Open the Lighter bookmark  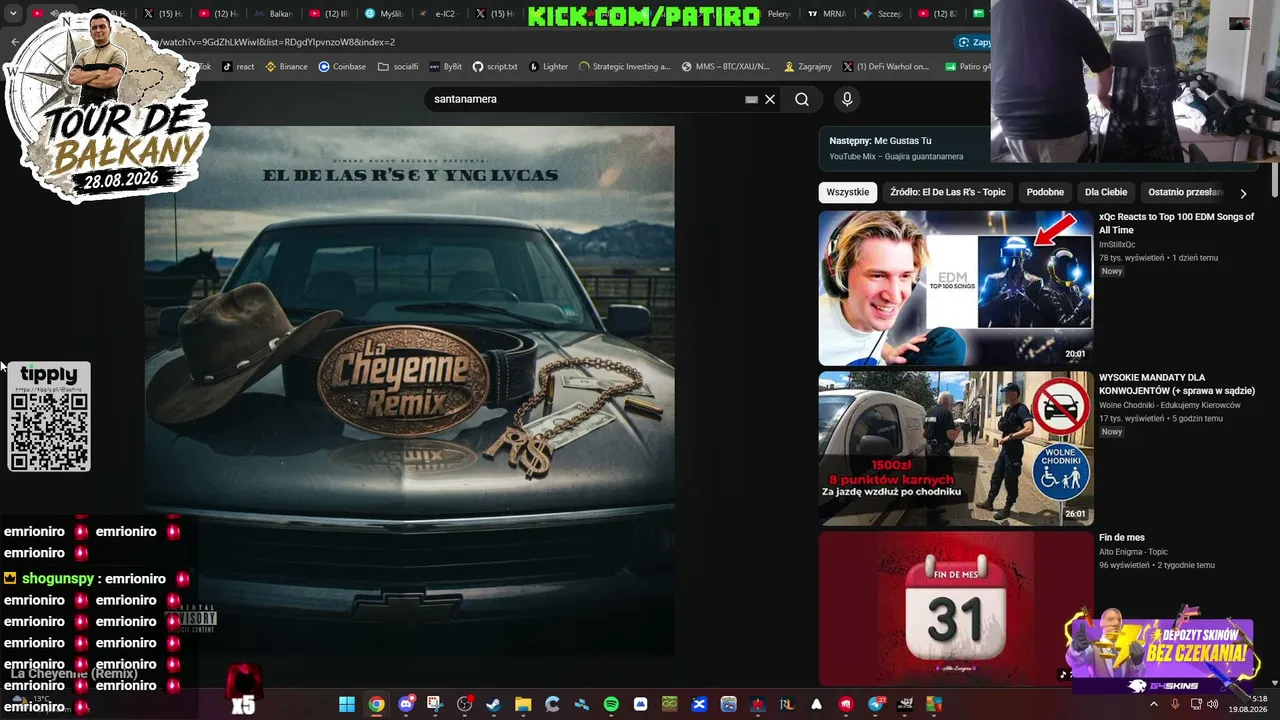pyautogui.click(x=548, y=67)
